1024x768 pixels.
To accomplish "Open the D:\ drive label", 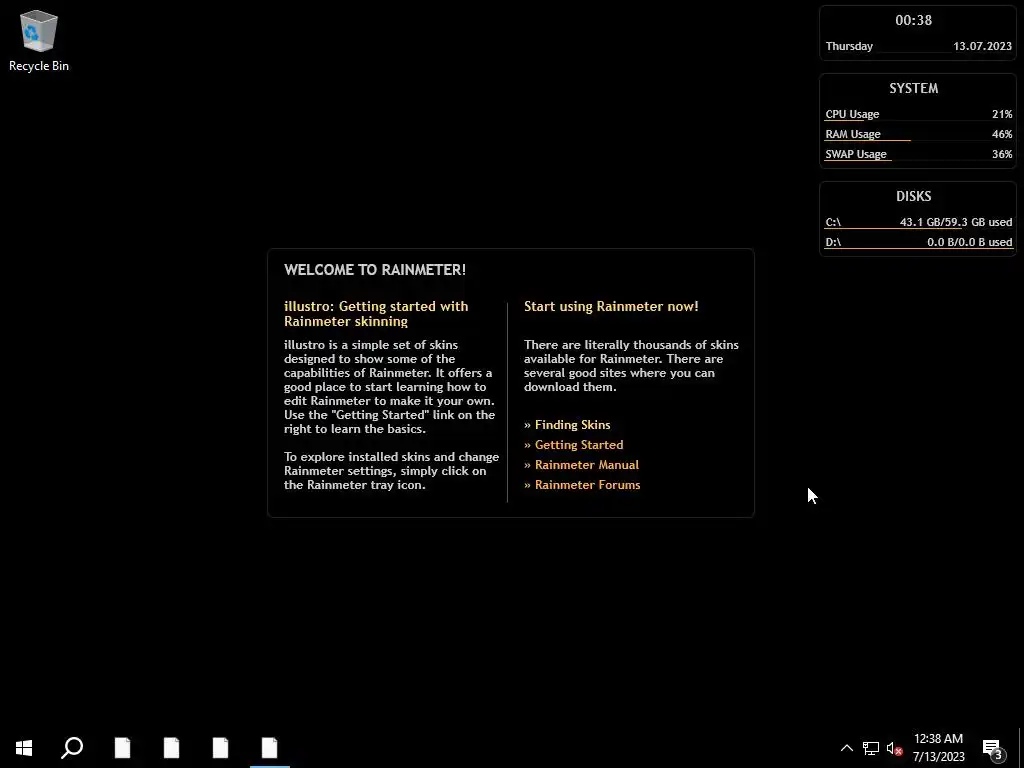I will 833,242.
